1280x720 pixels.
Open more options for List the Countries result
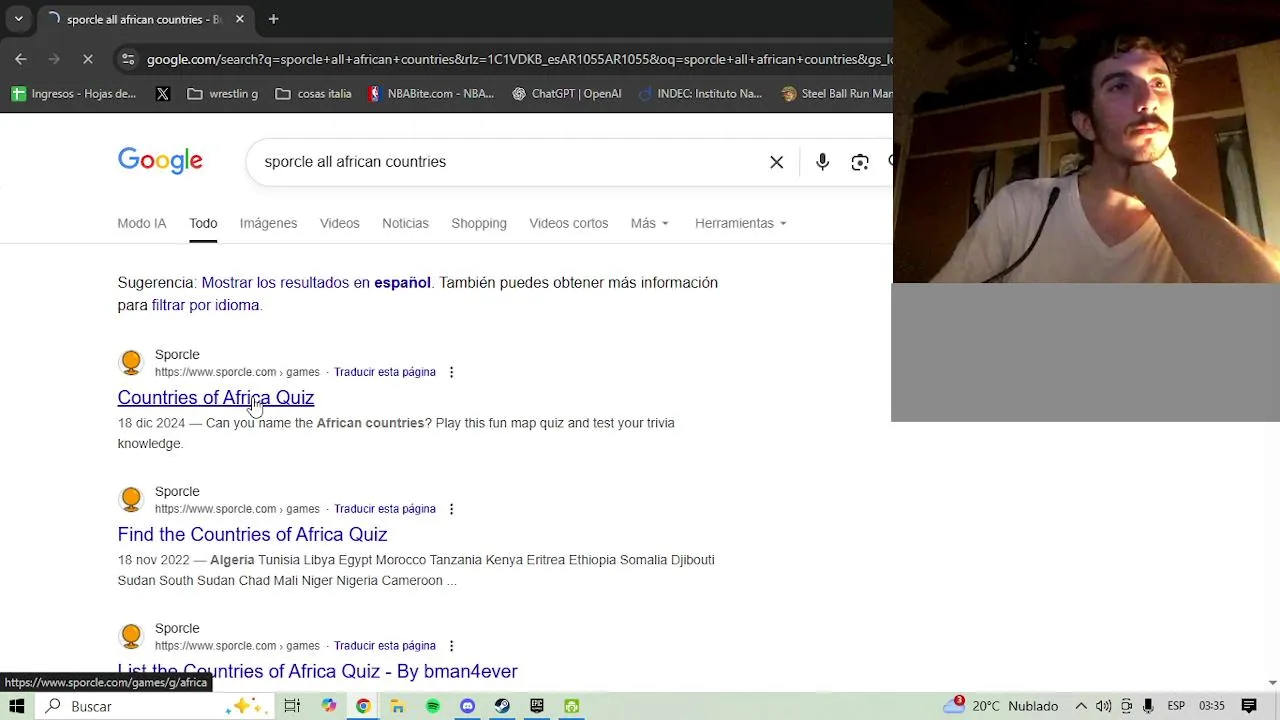451,646
